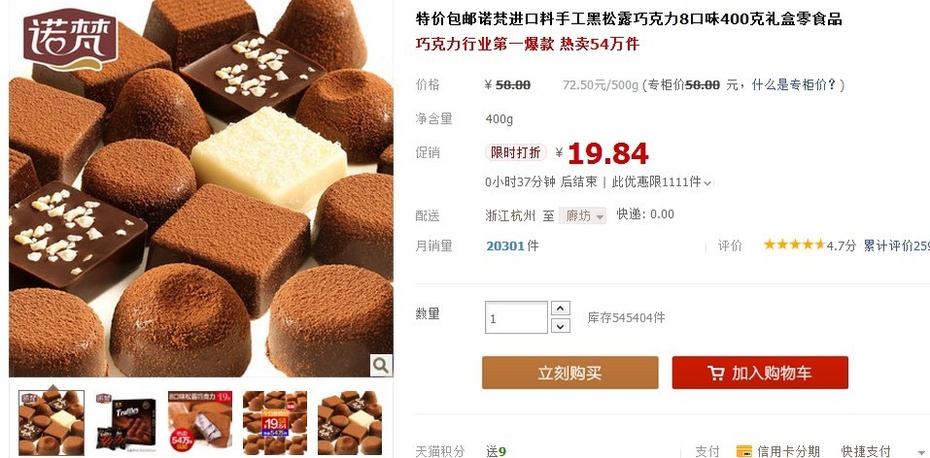Click the quantity input field
Screen dimensions: 930x458
click(x=516, y=317)
